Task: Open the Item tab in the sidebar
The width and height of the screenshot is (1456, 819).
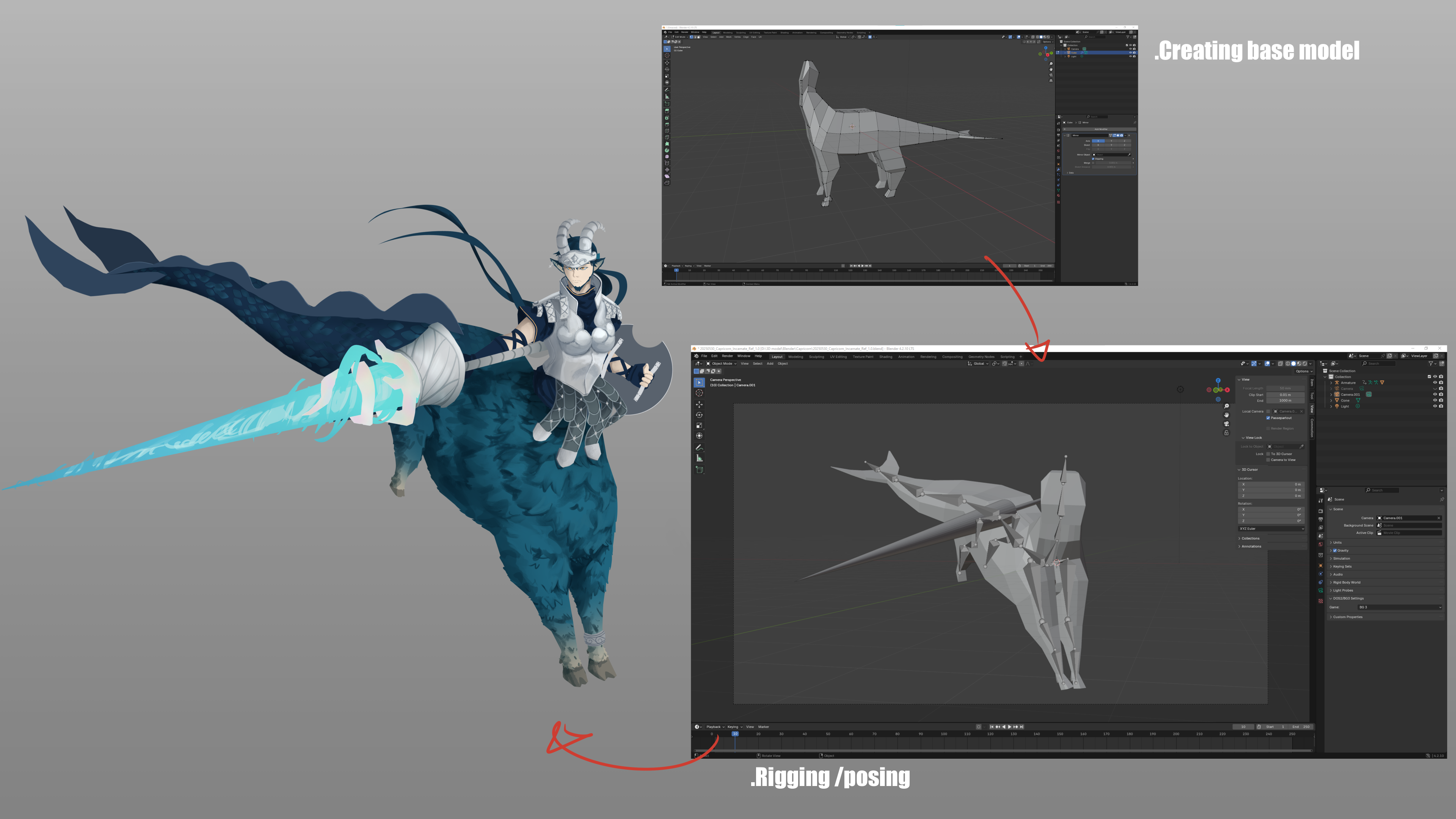Action: pos(1312,383)
